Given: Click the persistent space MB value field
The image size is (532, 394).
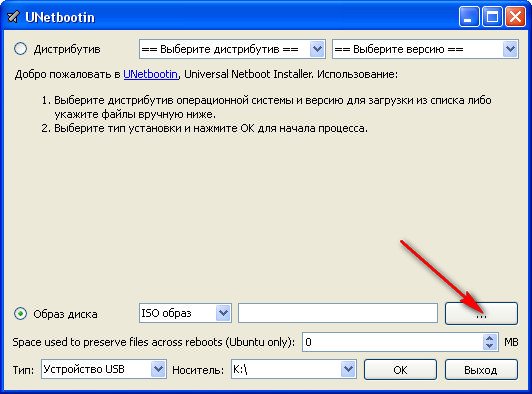Looking at the screenshot, I should pyautogui.click(x=392, y=342).
